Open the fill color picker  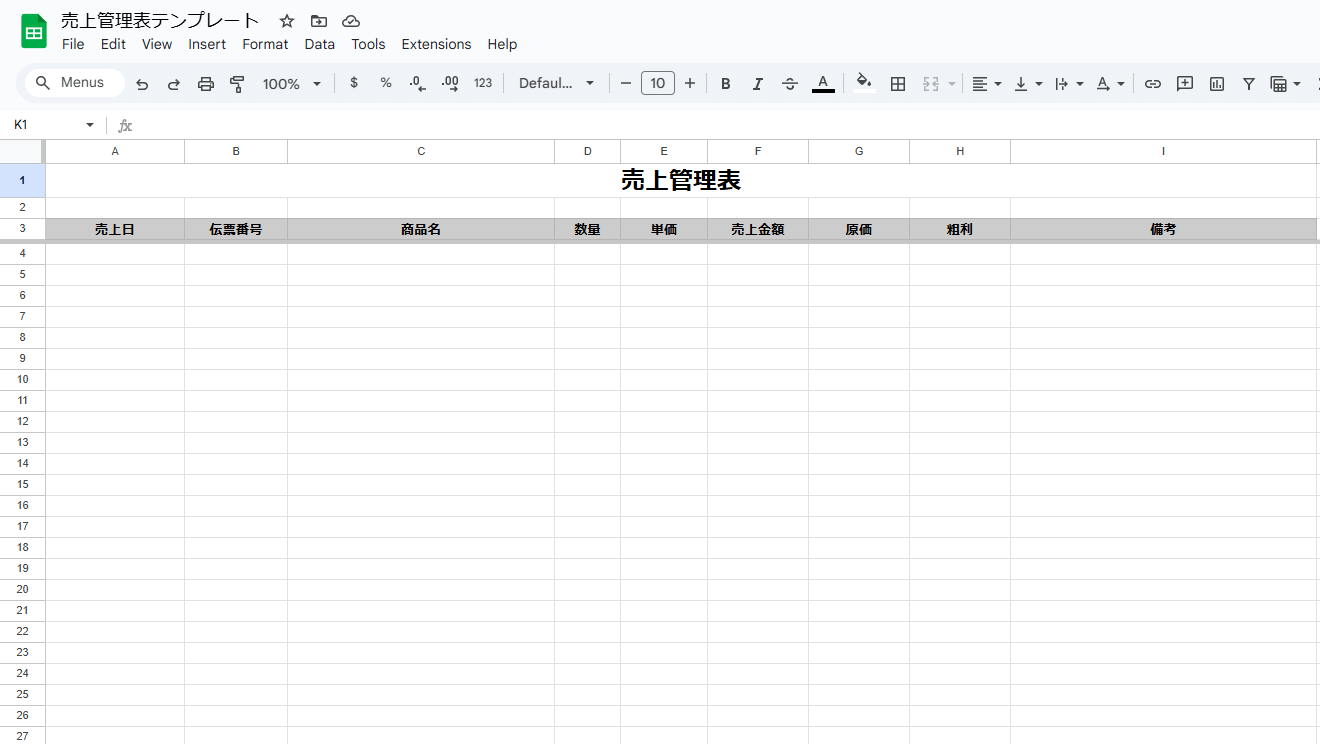(x=864, y=84)
